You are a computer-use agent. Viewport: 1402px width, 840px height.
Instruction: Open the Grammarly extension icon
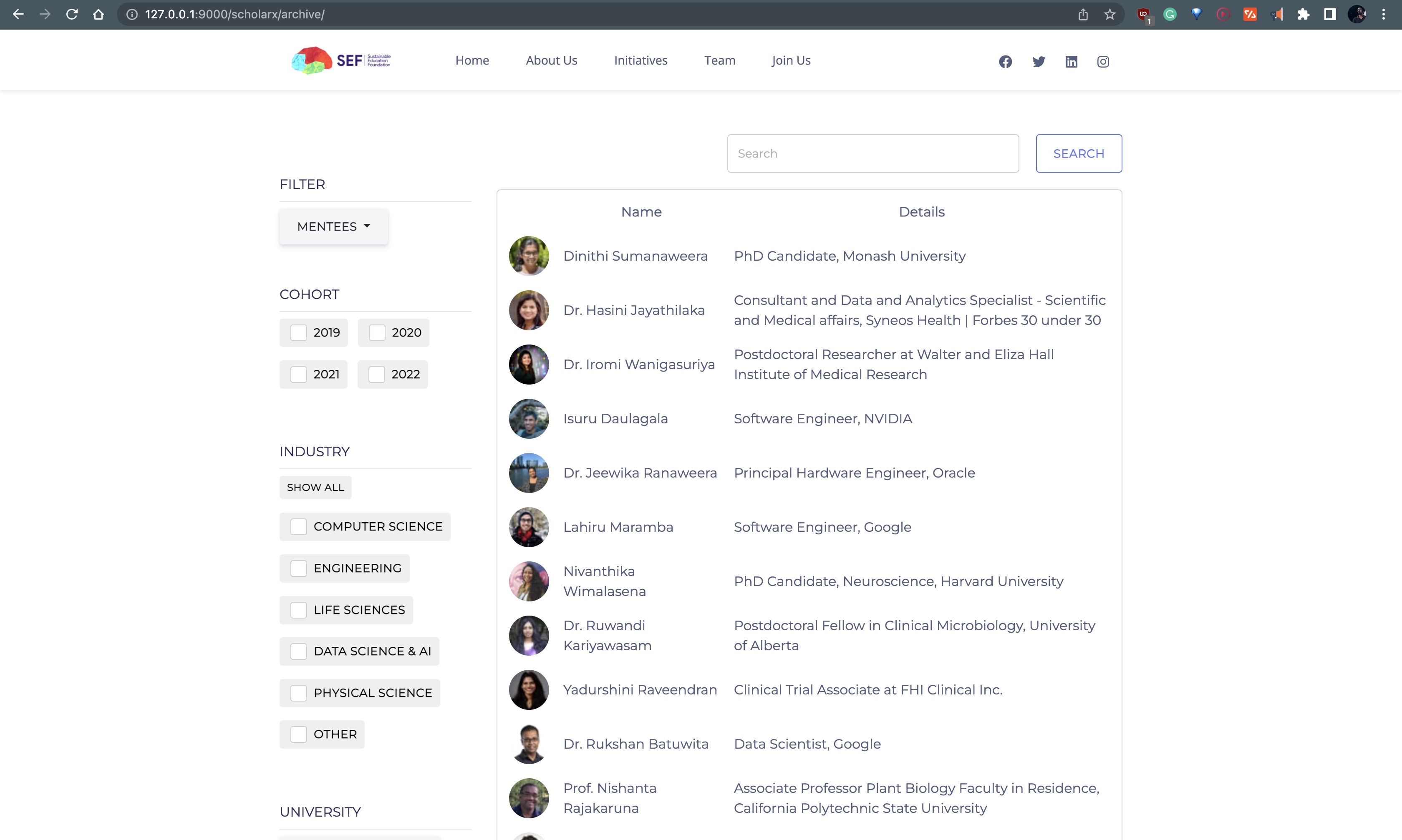(x=1170, y=15)
